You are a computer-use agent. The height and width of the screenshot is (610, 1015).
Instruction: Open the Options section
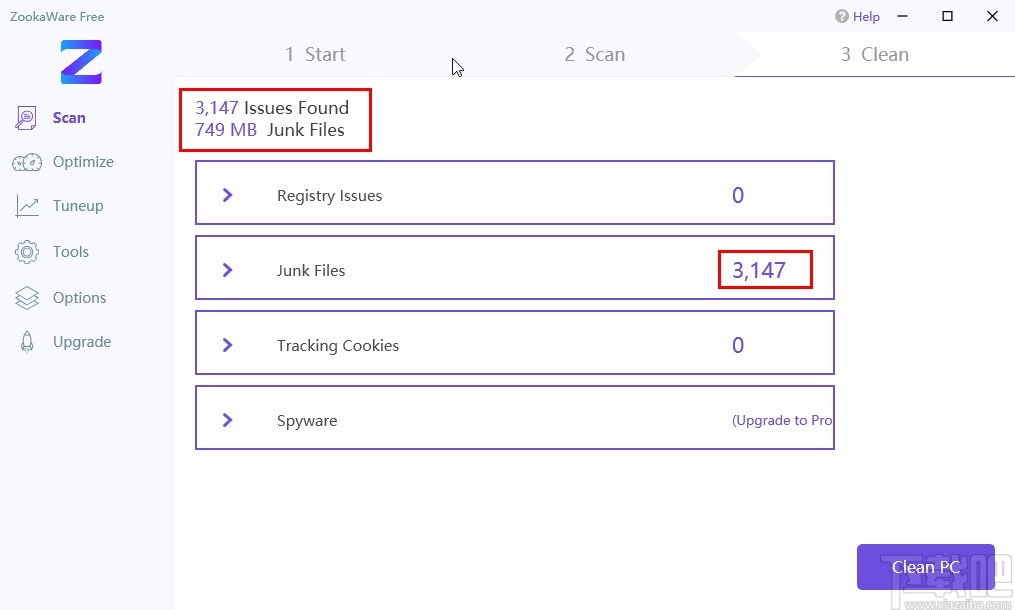80,298
